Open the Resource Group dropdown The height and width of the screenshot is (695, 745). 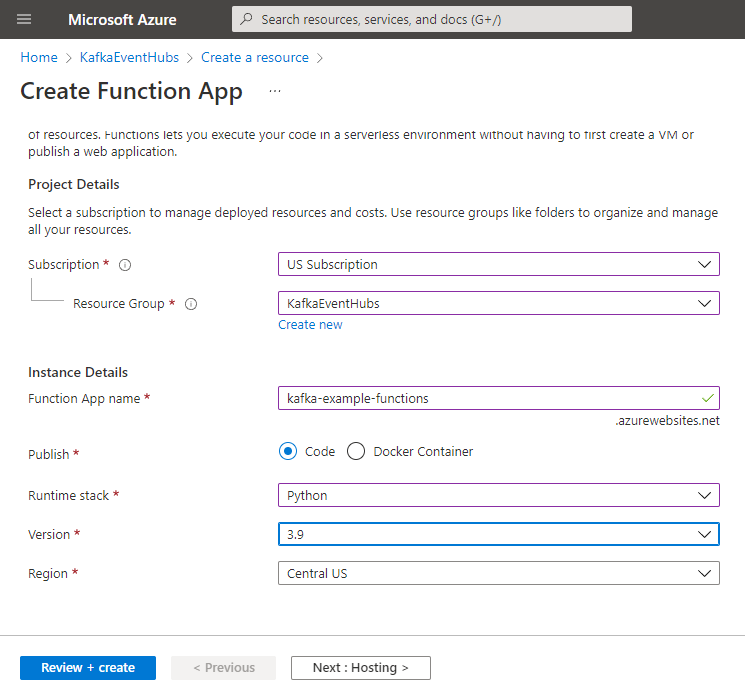[x=498, y=303]
